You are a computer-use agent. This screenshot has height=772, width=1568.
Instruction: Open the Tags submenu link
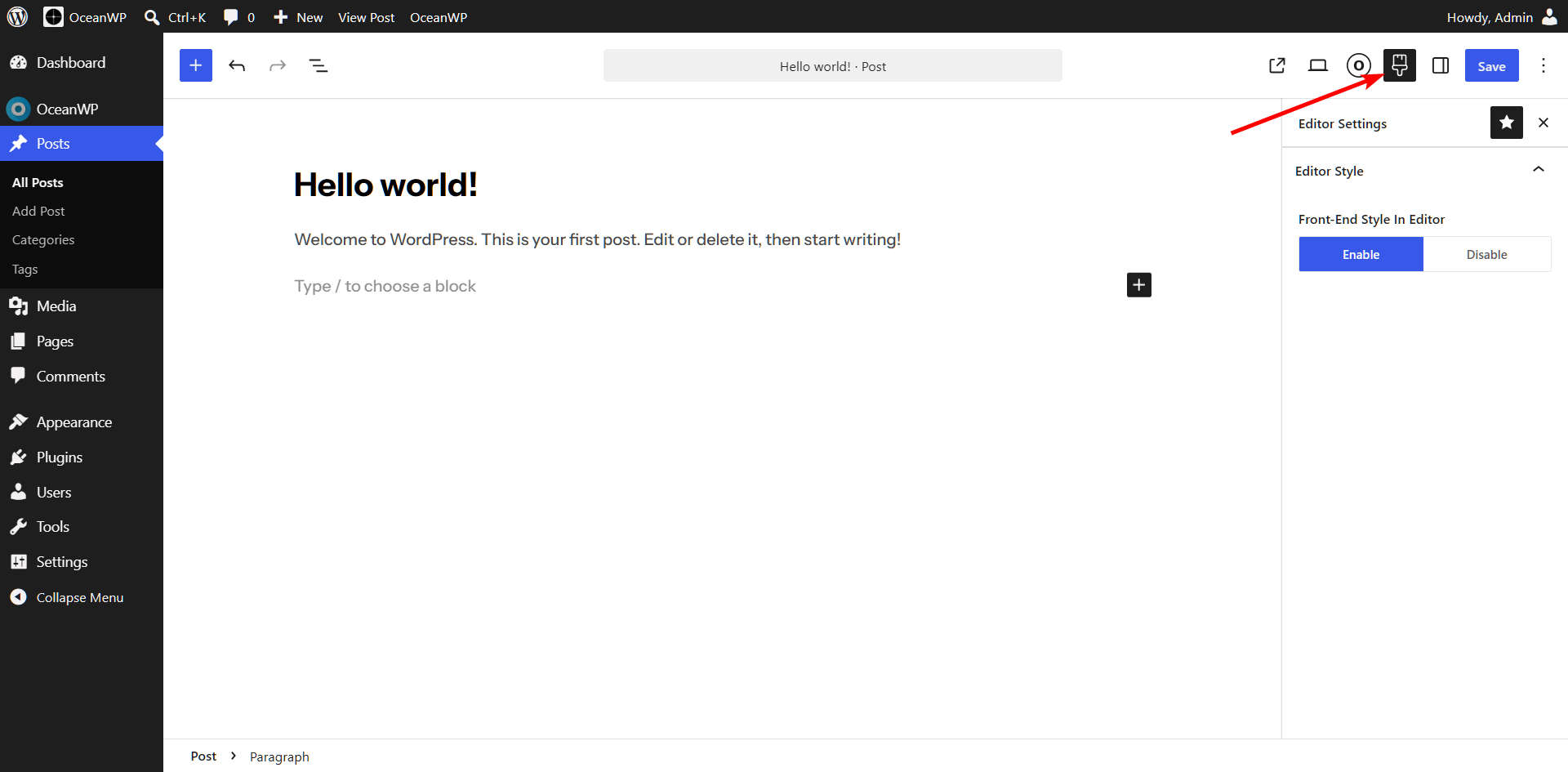pos(24,269)
